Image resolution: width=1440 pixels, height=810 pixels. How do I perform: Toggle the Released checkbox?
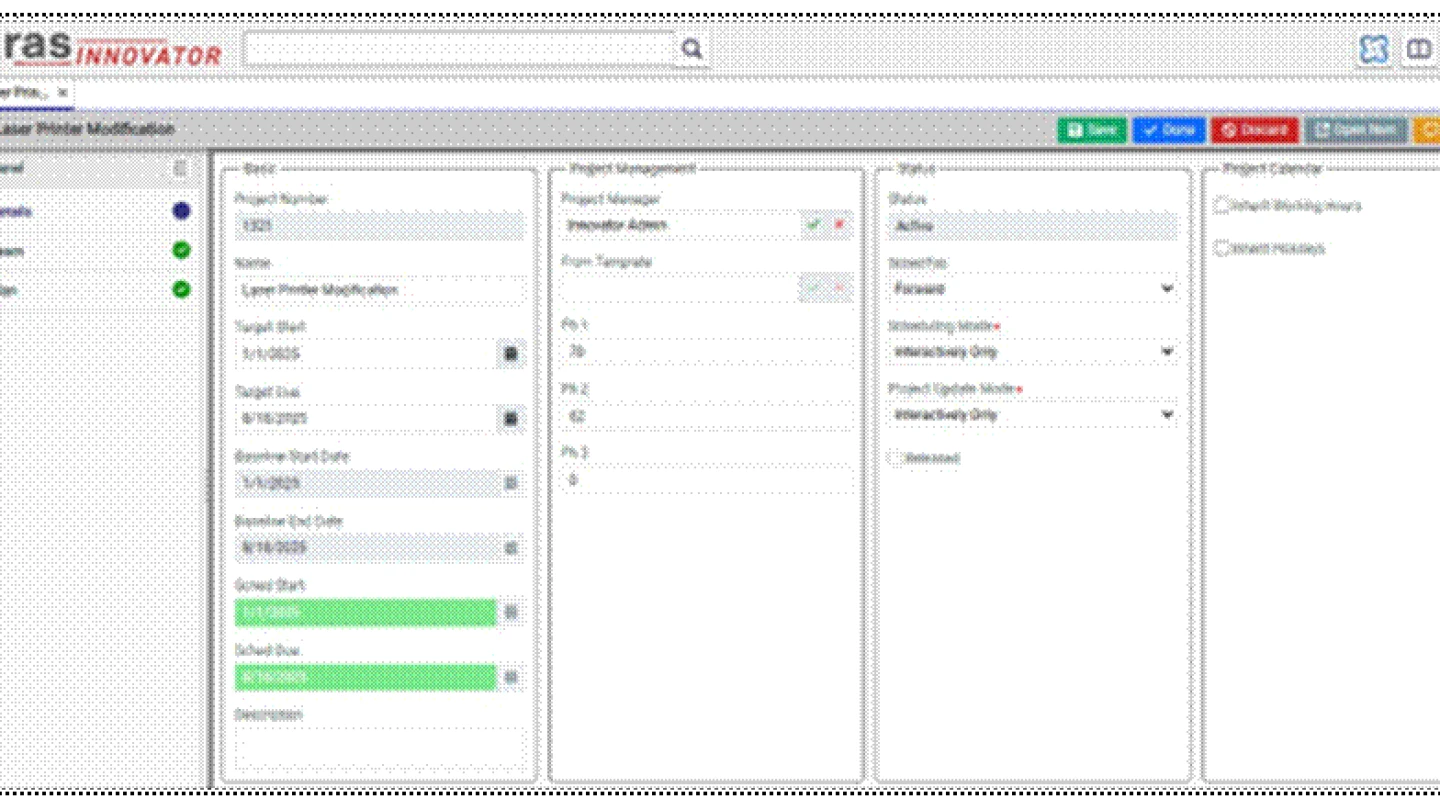[897, 458]
